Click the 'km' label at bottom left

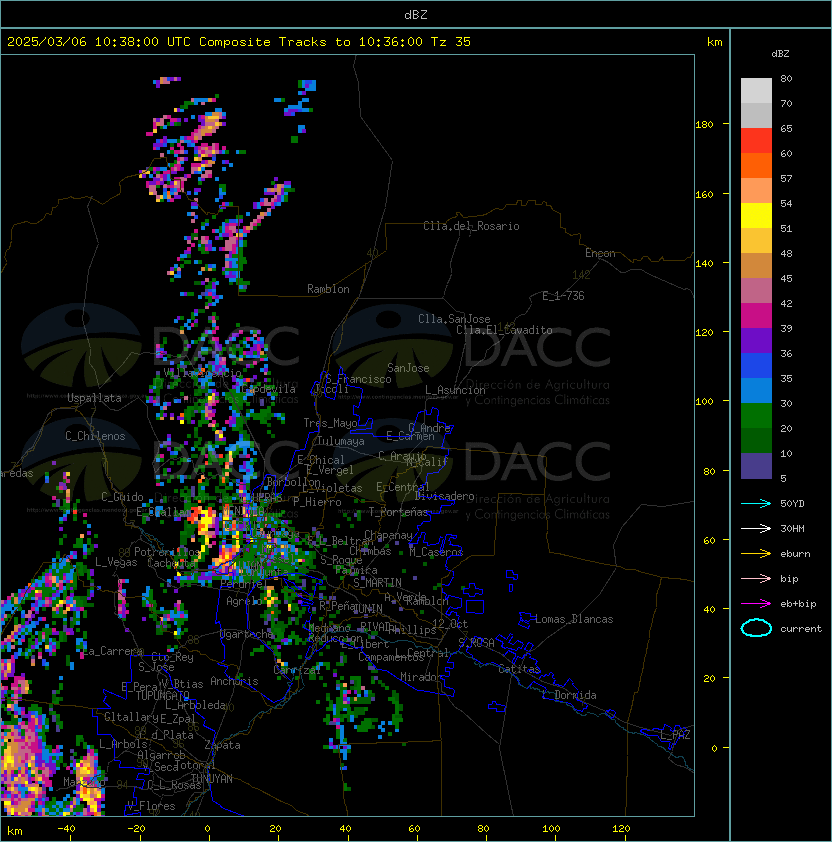point(15,831)
